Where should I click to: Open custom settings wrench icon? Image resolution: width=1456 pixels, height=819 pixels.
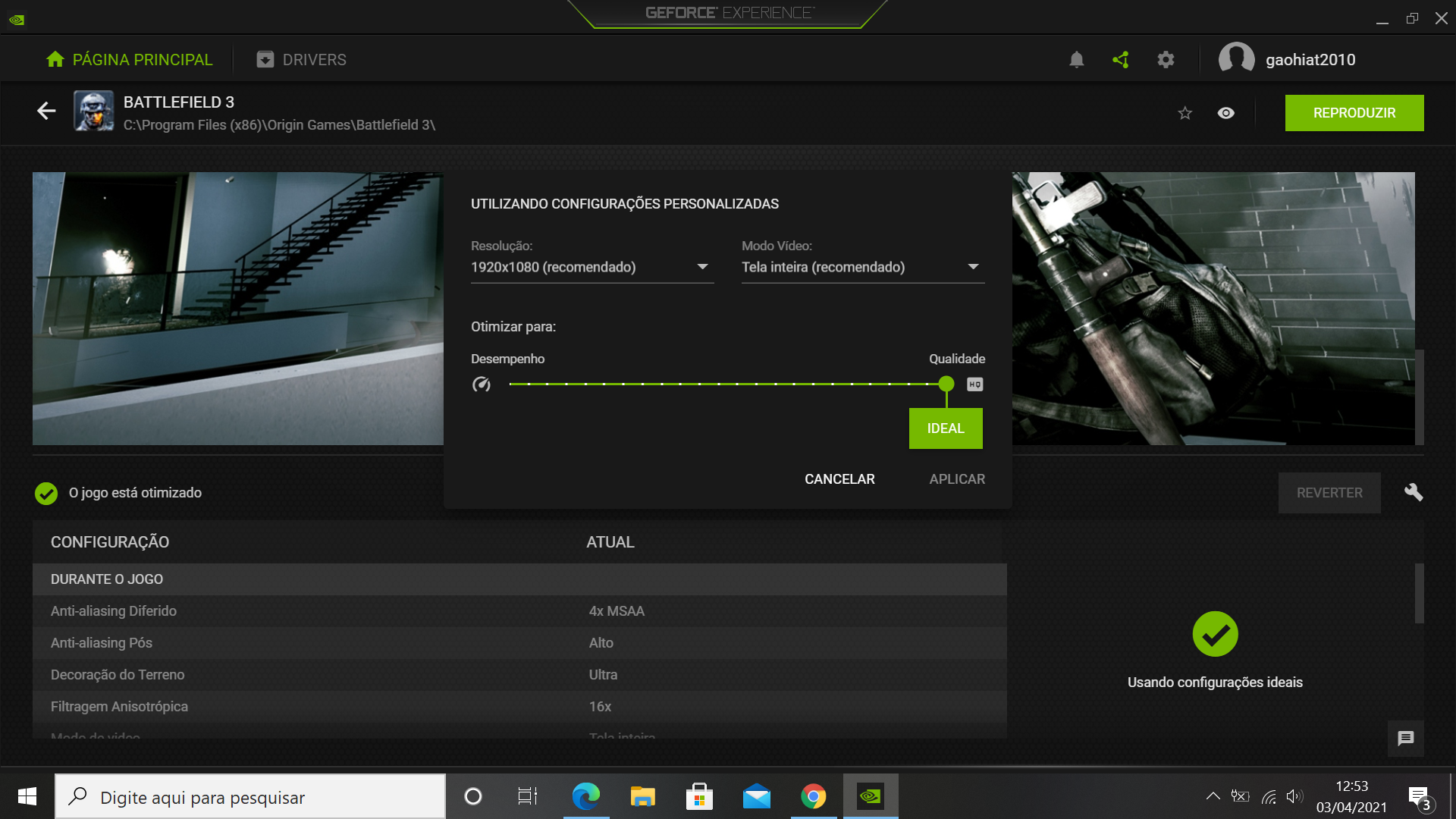pos(1414,493)
